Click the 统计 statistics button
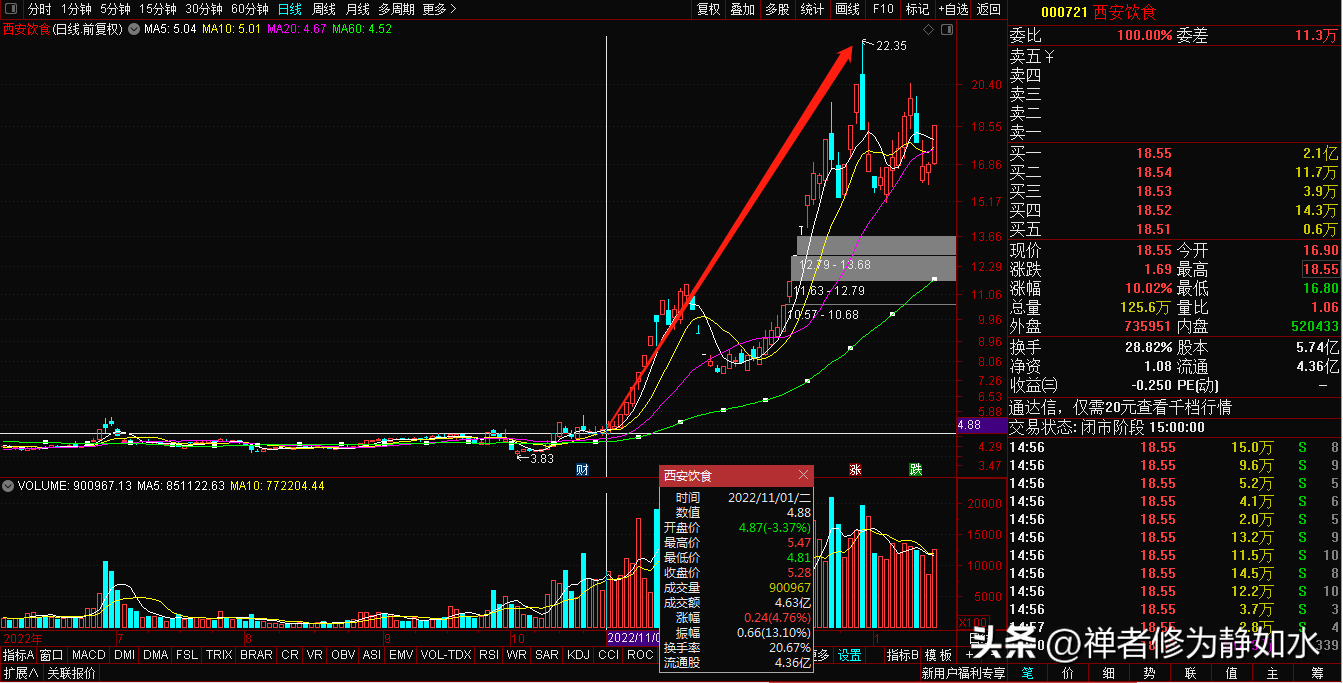The image size is (1343, 683). click(x=812, y=9)
